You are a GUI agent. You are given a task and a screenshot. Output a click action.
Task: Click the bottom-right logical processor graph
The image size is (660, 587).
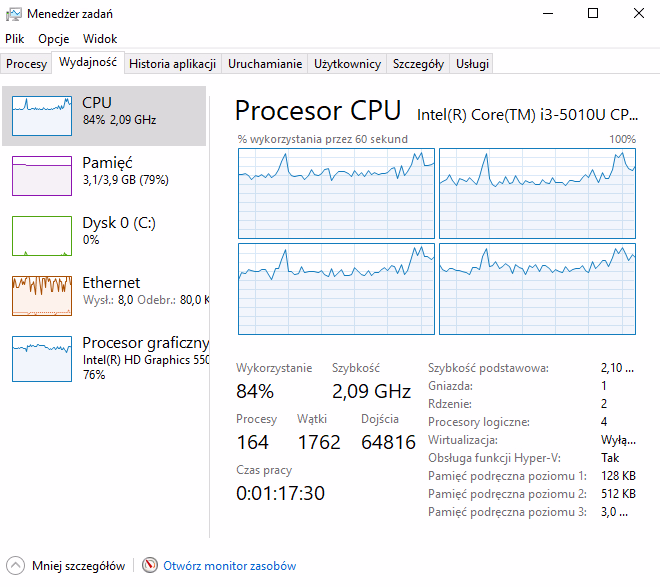537,288
